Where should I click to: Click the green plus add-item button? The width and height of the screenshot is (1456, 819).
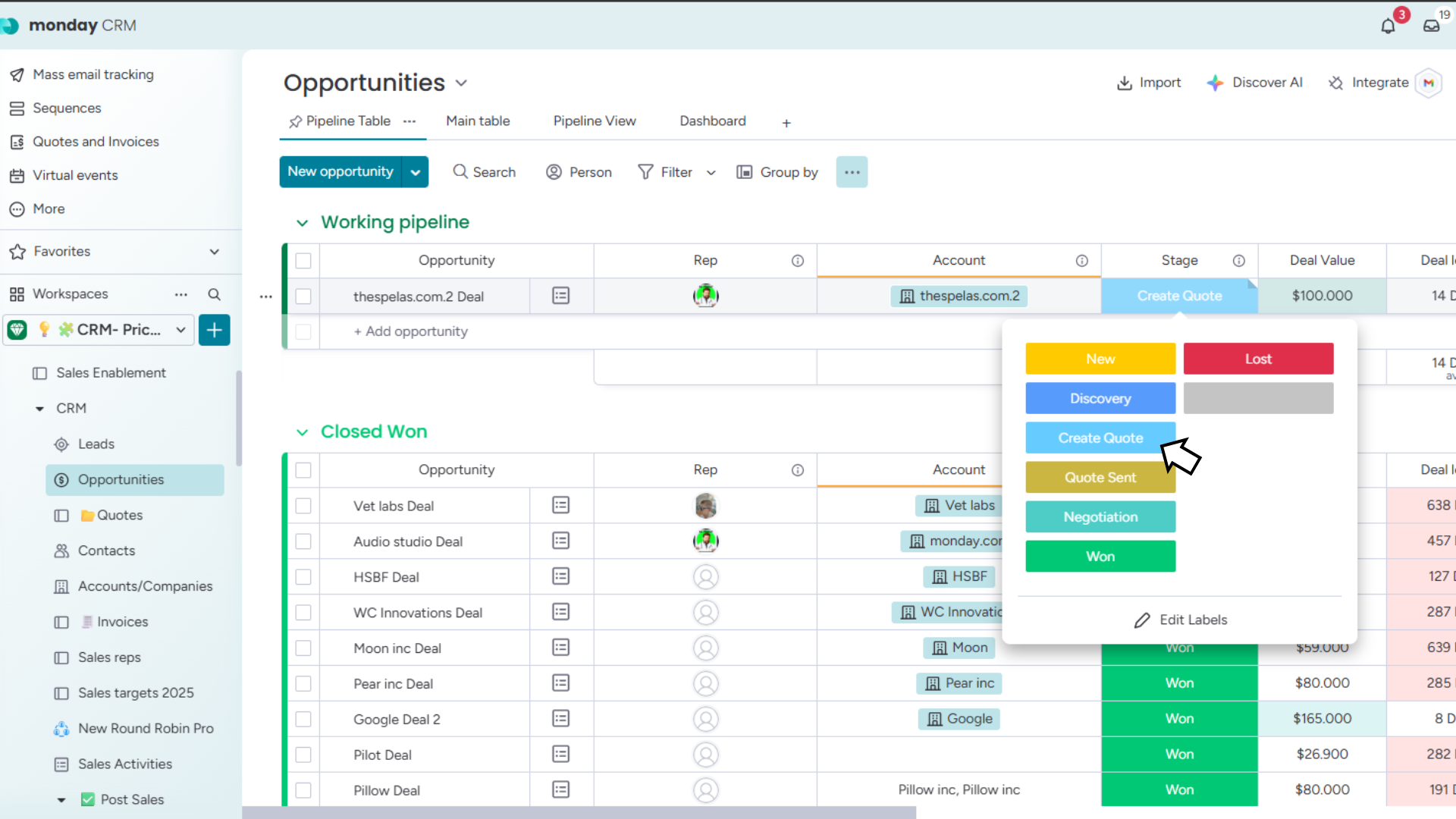(215, 330)
